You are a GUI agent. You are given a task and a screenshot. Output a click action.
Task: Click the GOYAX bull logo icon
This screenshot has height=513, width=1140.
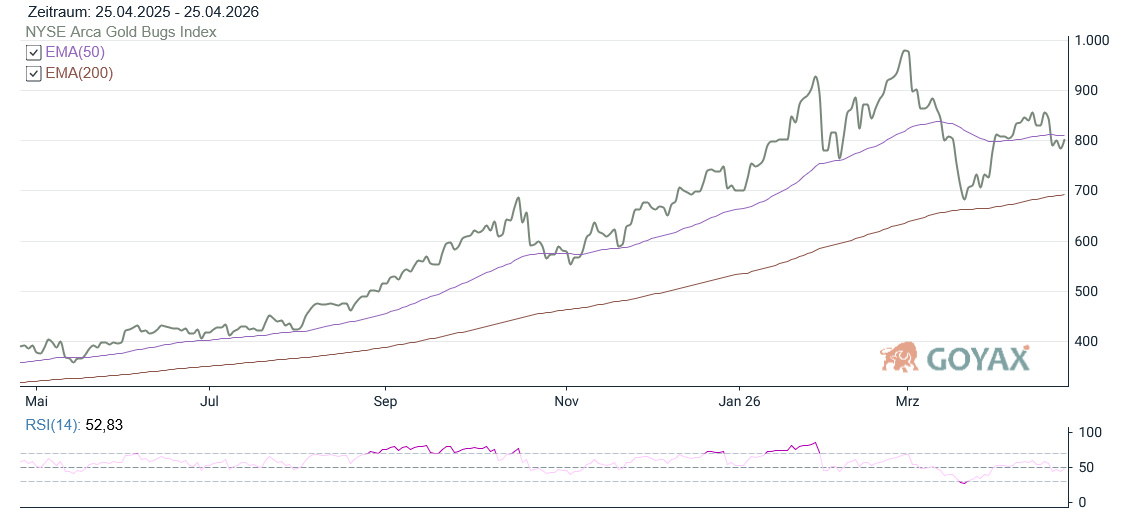coord(899,356)
